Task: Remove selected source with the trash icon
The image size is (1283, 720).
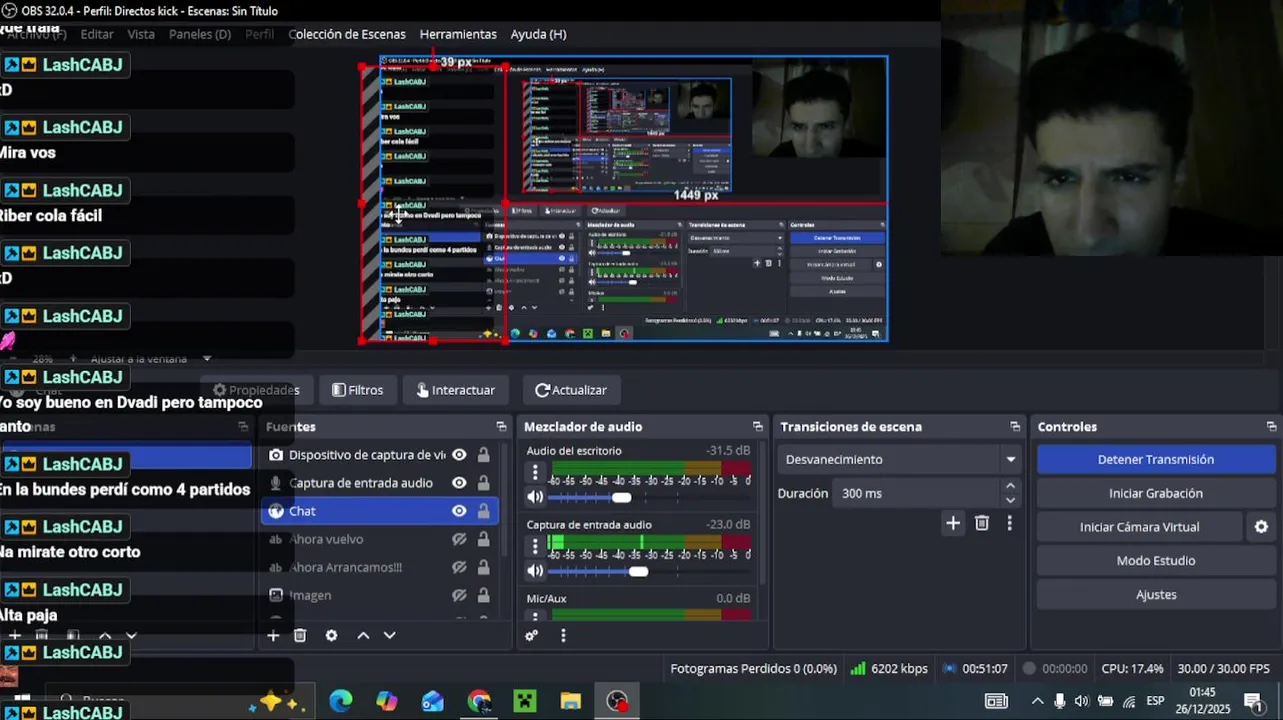Action: (x=300, y=635)
